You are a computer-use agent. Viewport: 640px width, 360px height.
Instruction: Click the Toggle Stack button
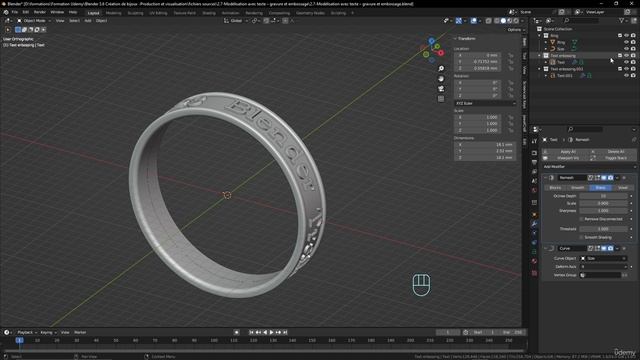point(613,158)
